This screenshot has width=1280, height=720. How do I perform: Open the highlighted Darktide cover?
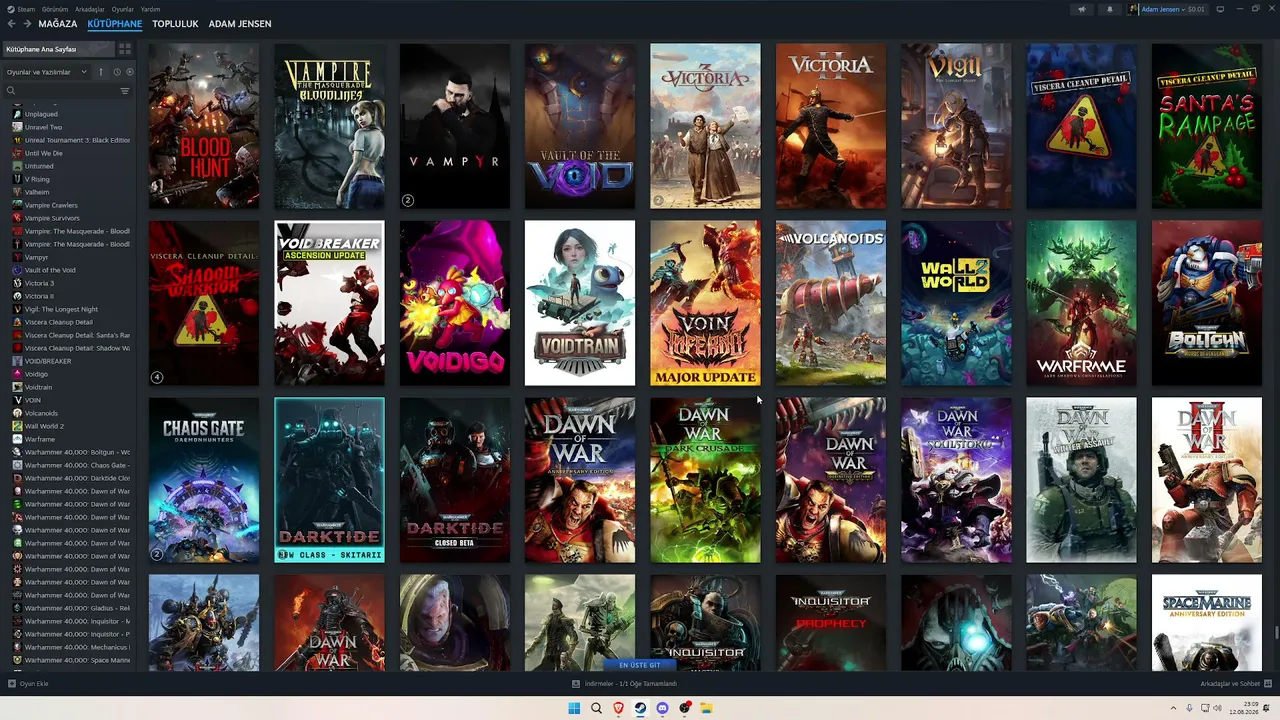(x=329, y=480)
